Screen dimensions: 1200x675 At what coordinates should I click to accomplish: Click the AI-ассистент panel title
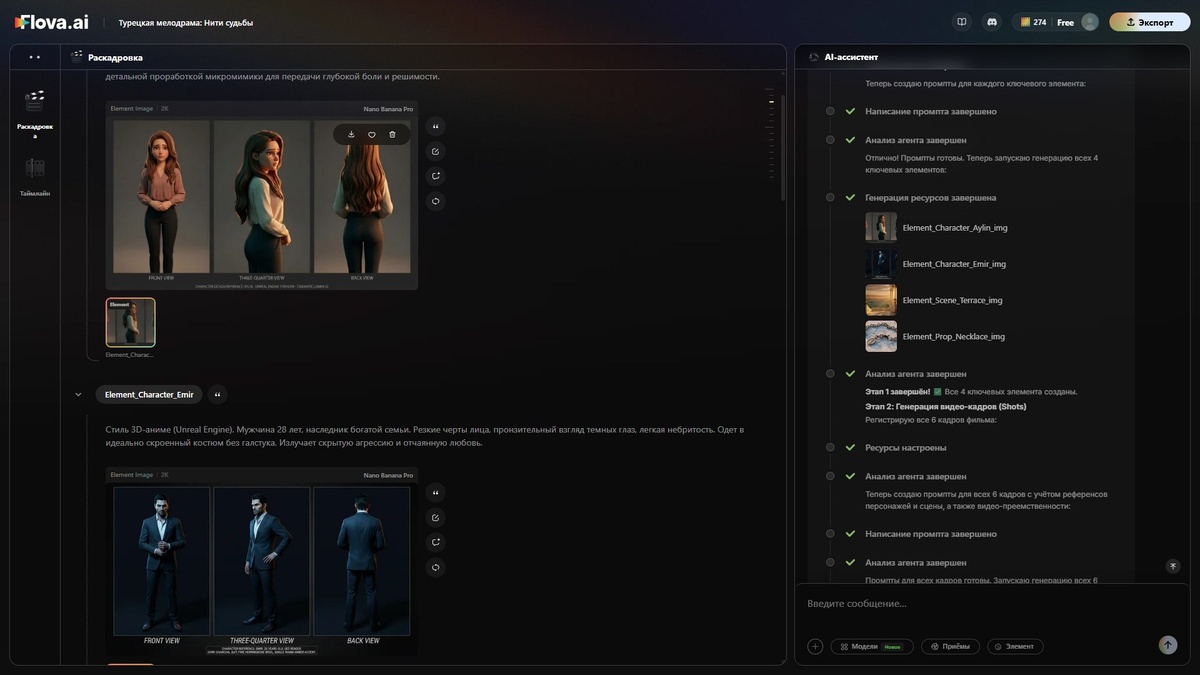[851, 57]
